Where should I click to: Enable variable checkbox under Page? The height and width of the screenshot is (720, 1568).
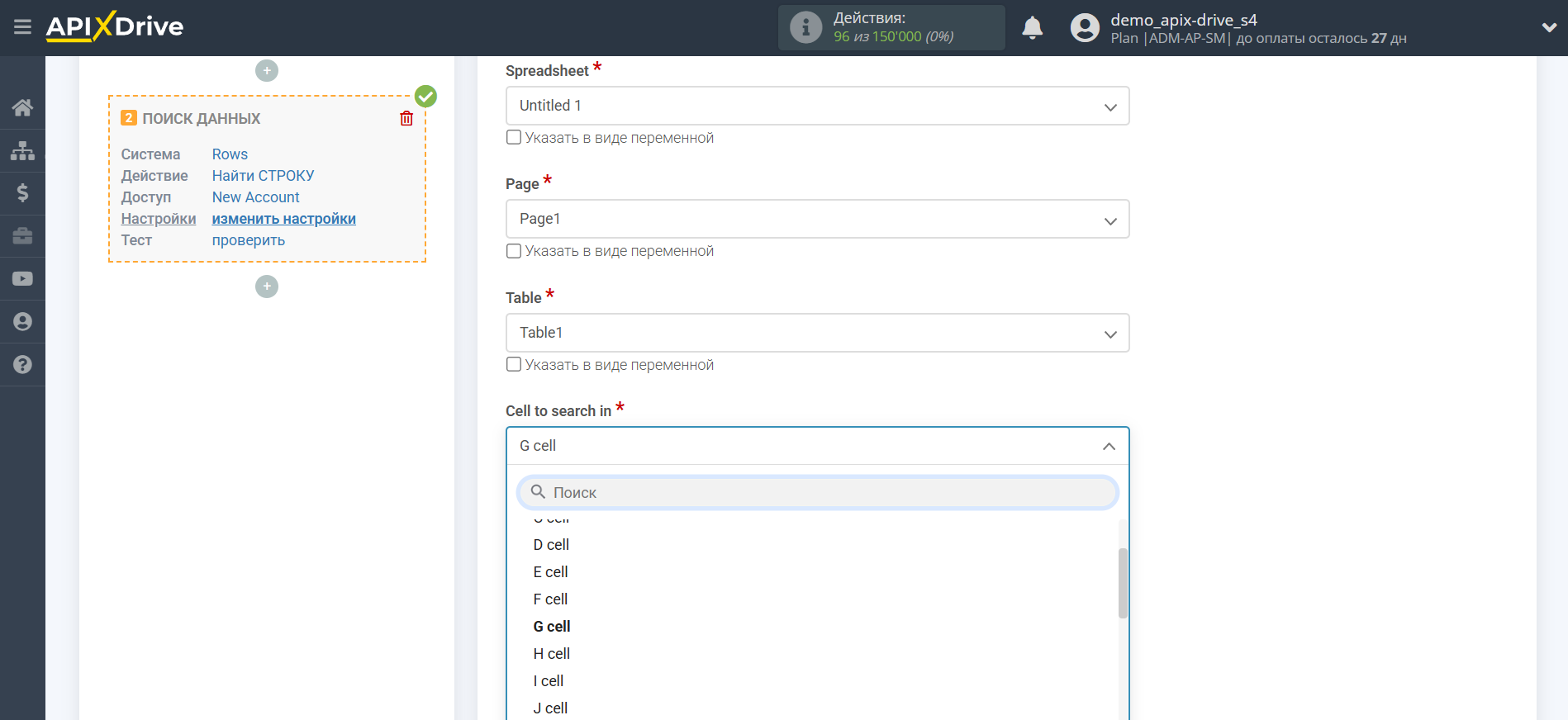coord(514,251)
